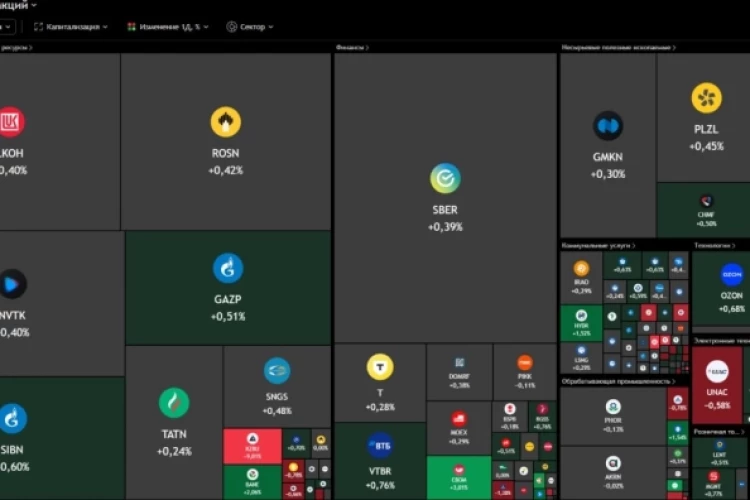
Task: Open the Сектор grouping dropdown
Action: point(250,27)
